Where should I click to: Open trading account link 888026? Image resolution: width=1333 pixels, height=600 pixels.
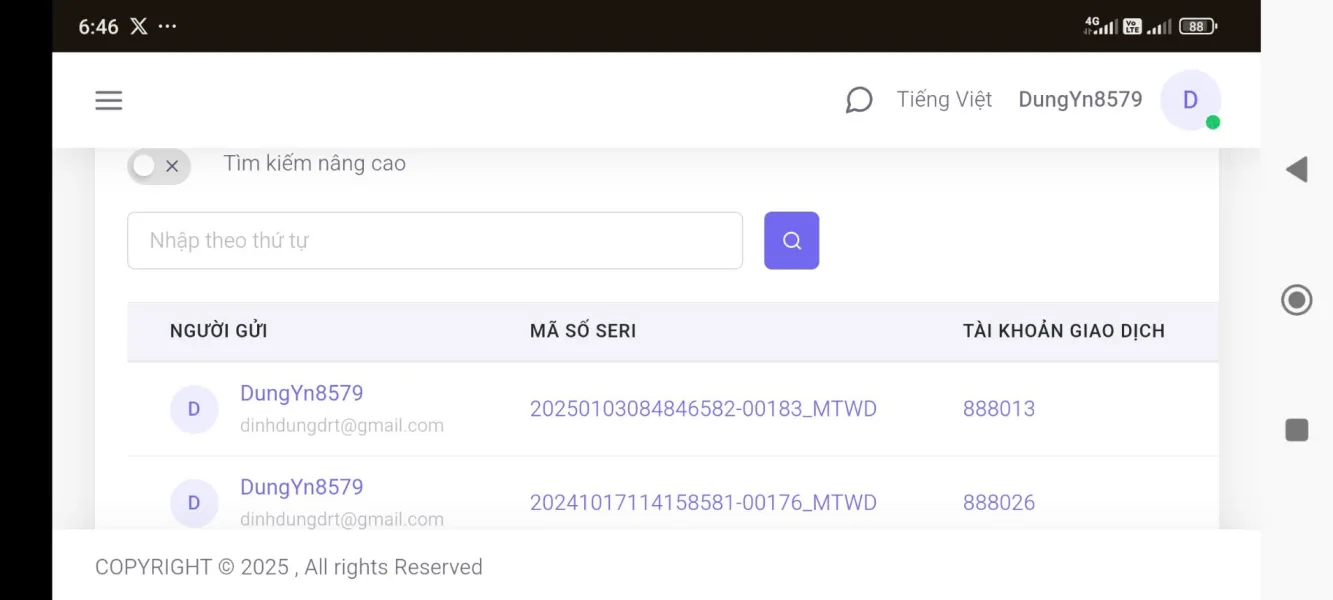pyautogui.click(x=998, y=503)
